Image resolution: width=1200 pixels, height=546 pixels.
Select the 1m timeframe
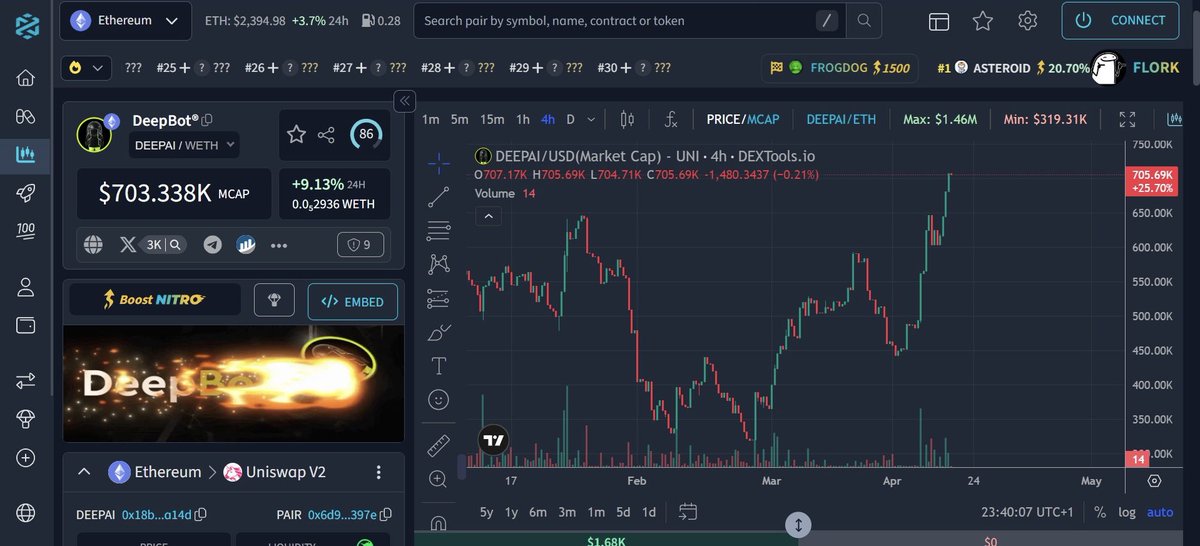pos(430,119)
